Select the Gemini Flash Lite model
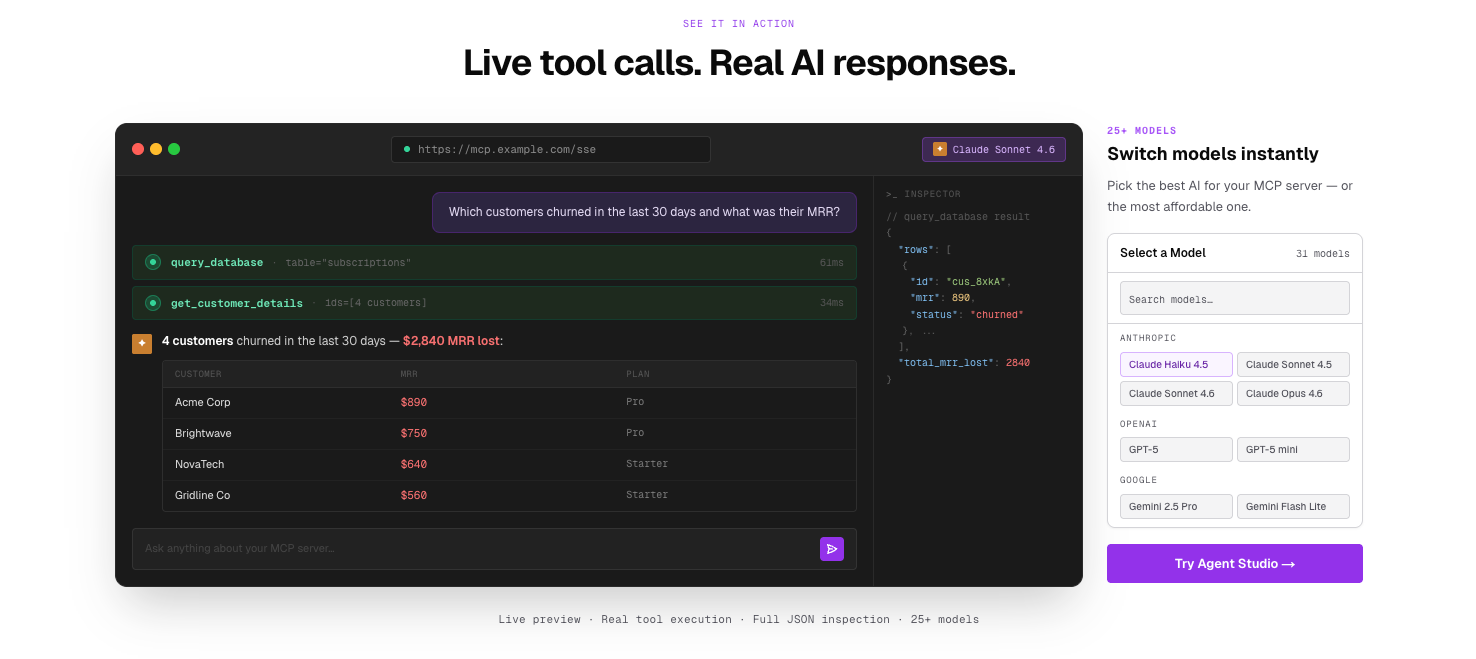This screenshot has height=659, width=1476. pos(1293,506)
